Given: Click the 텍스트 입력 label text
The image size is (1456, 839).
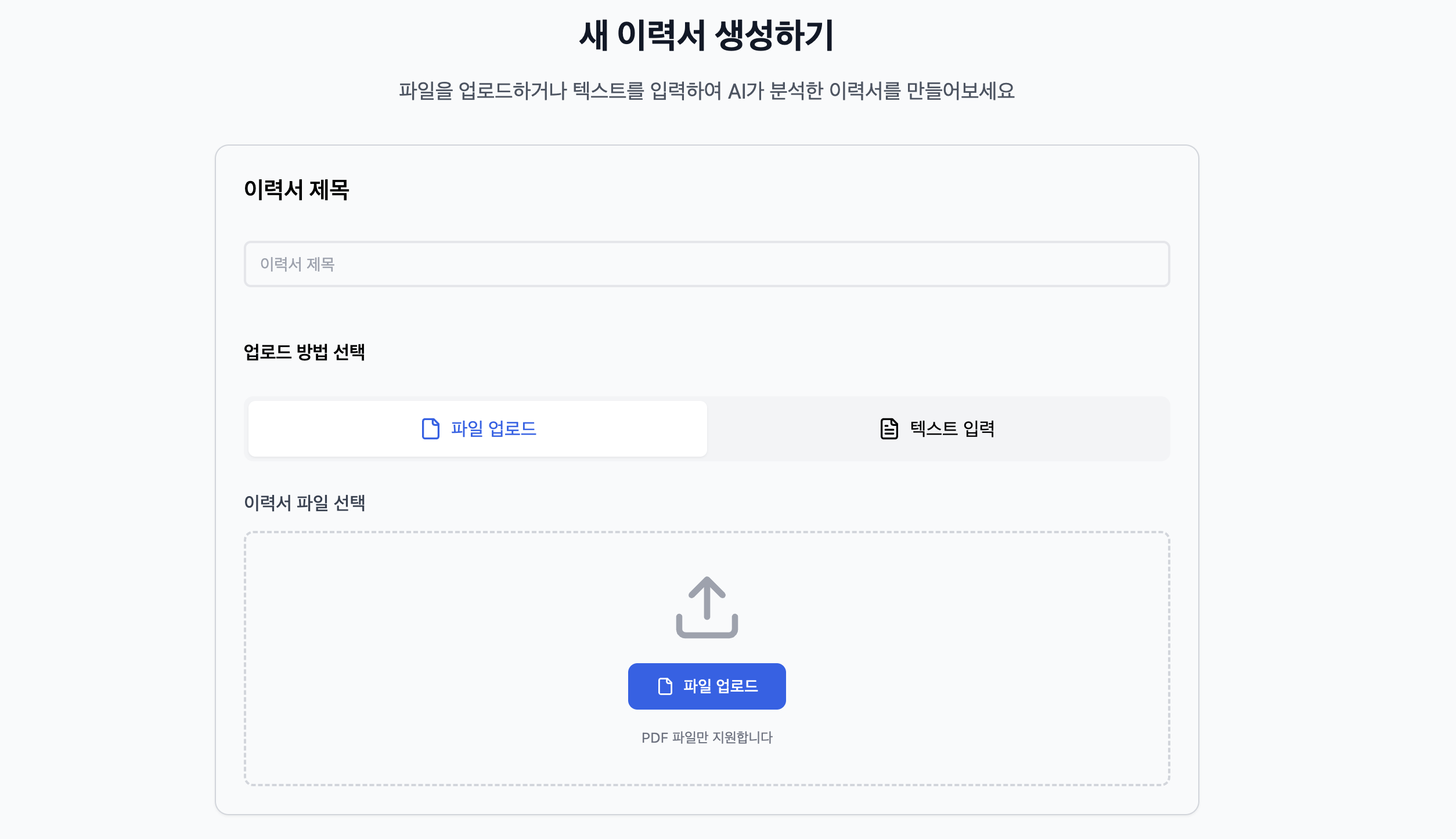Looking at the screenshot, I should [952, 429].
